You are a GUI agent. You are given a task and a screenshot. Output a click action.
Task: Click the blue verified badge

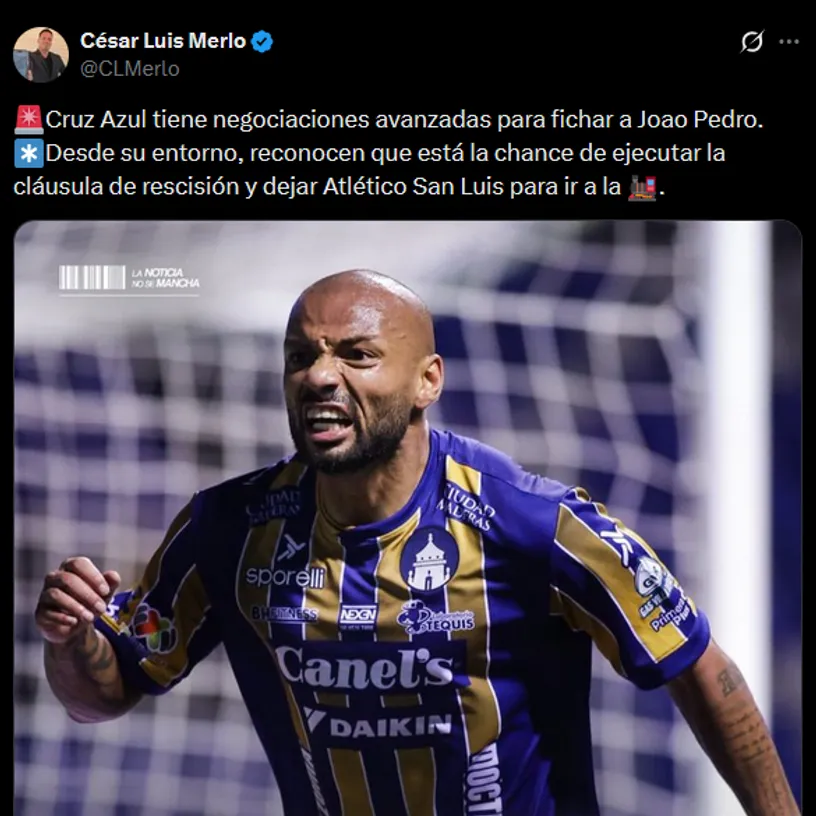(262, 41)
